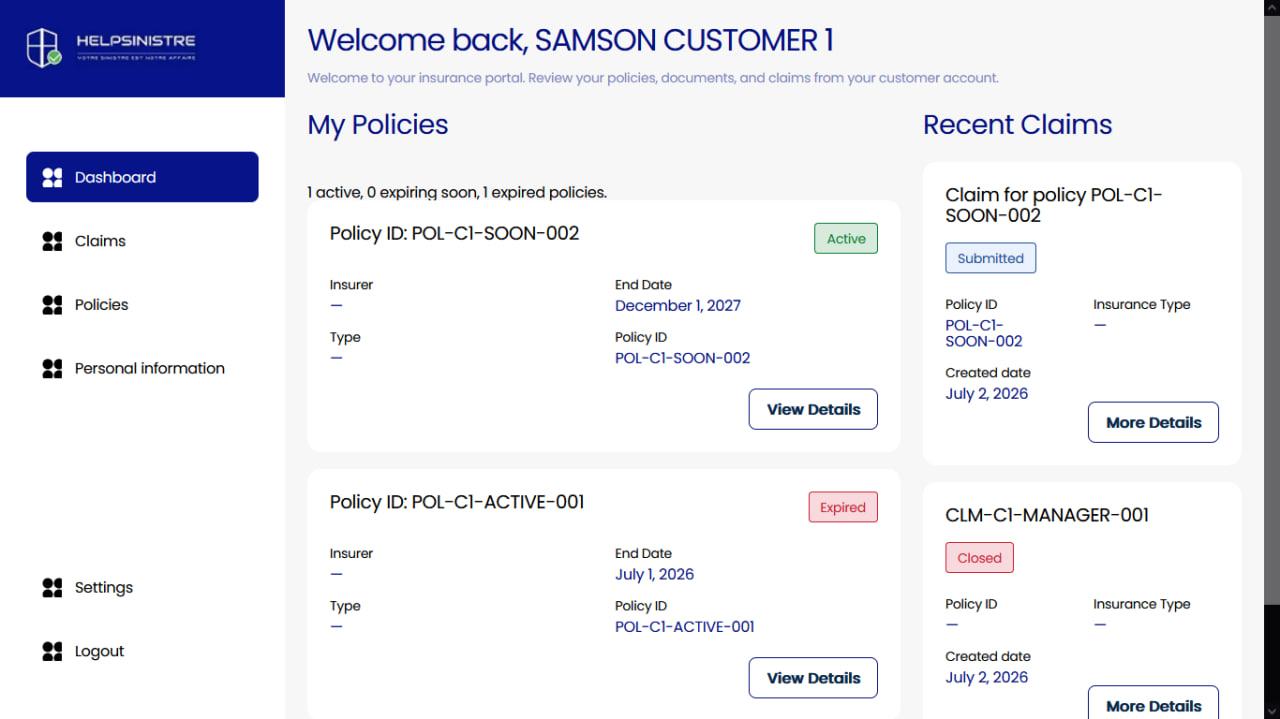Click the Submitted status badge

coord(990,258)
